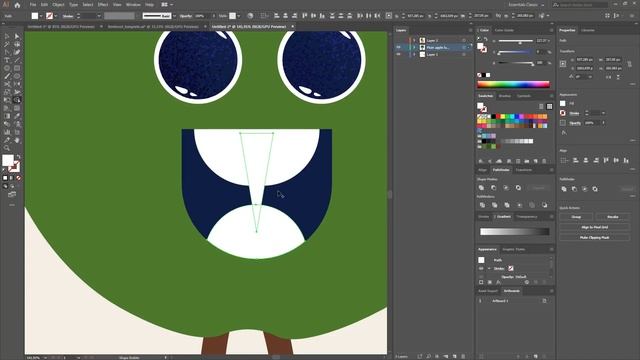Select the Shape Builder tool
Viewport: 640px width, 360px height.
pos(17,100)
